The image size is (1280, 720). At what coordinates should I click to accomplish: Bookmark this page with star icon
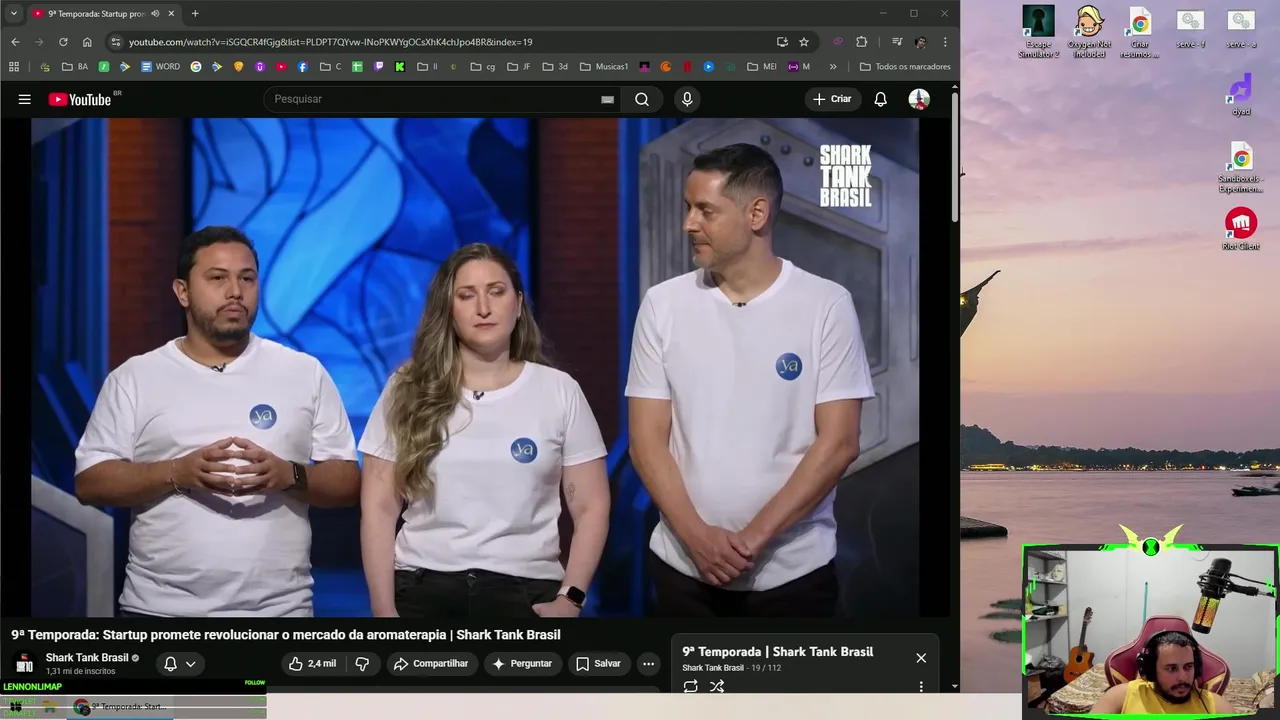tap(803, 42)
